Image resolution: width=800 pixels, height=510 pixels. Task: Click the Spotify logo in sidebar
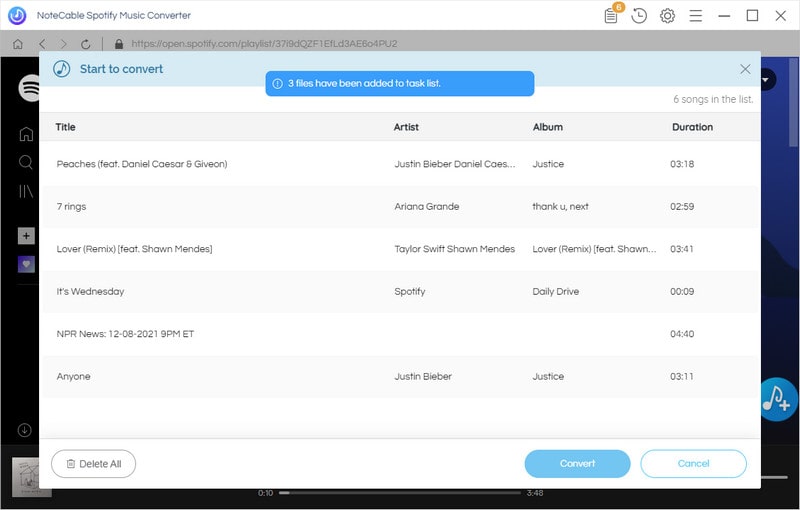[x=29, y=88]
